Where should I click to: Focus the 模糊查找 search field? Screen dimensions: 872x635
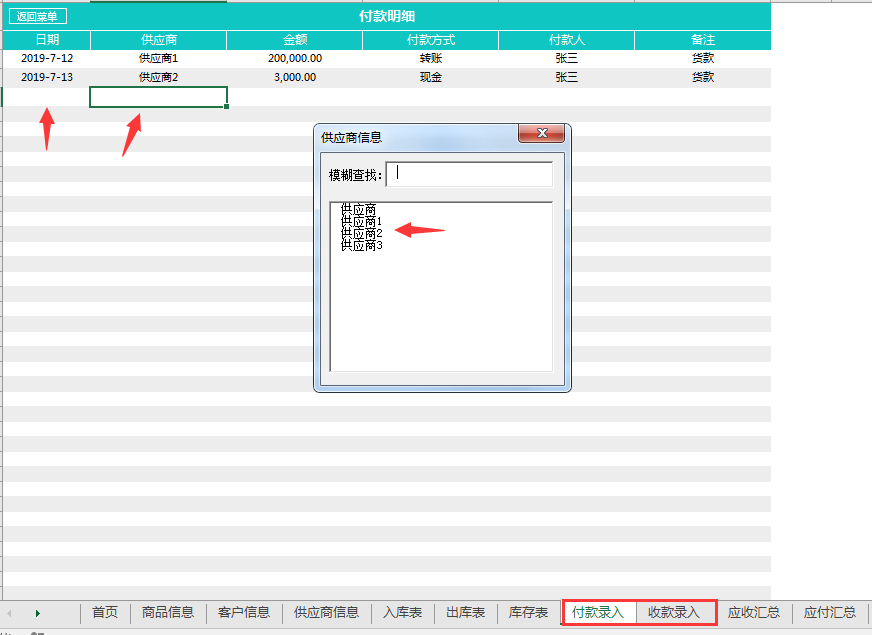(x=469, y=175)
